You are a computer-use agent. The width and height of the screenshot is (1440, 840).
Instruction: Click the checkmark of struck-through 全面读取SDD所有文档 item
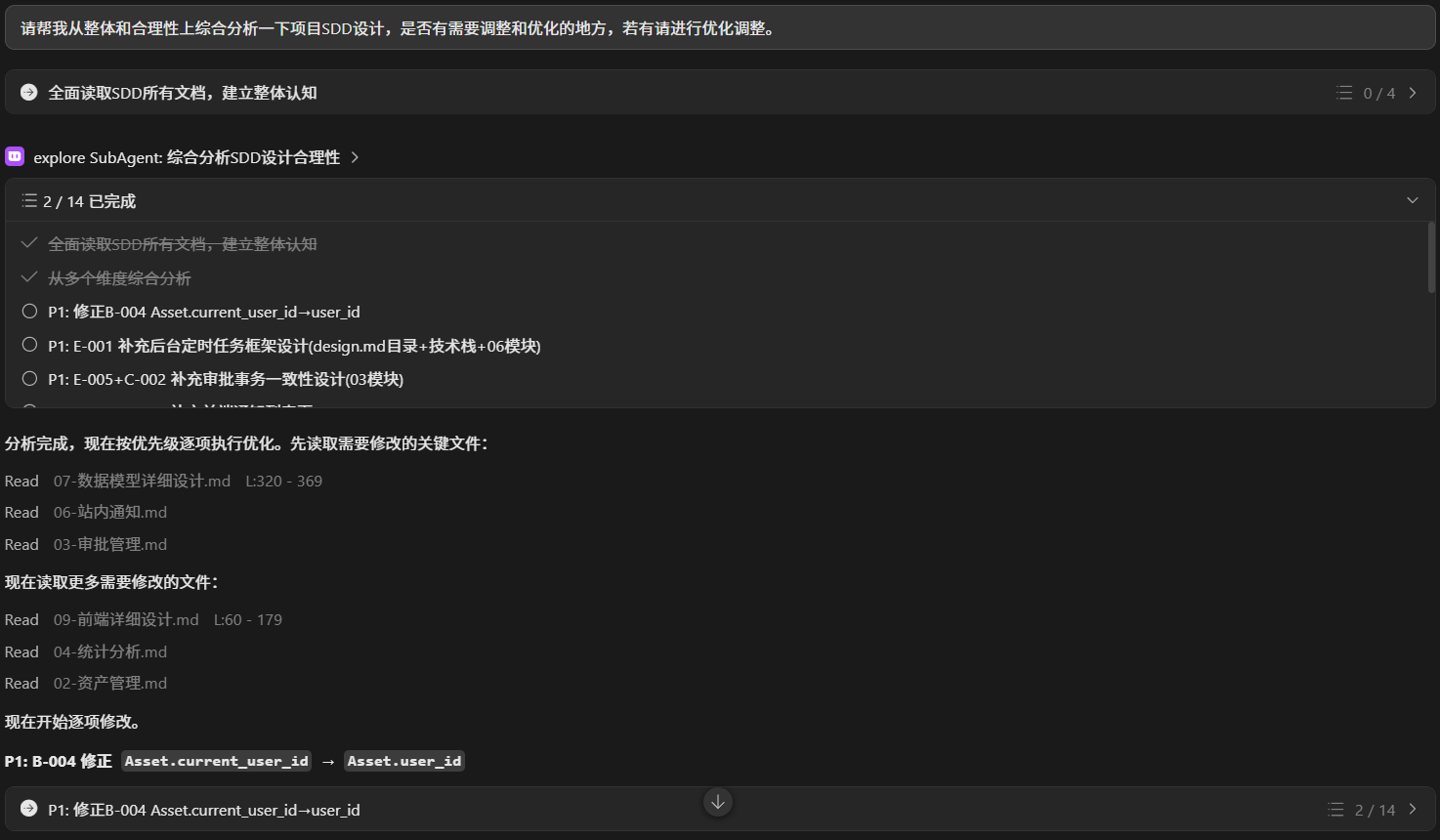coord(29,243)
